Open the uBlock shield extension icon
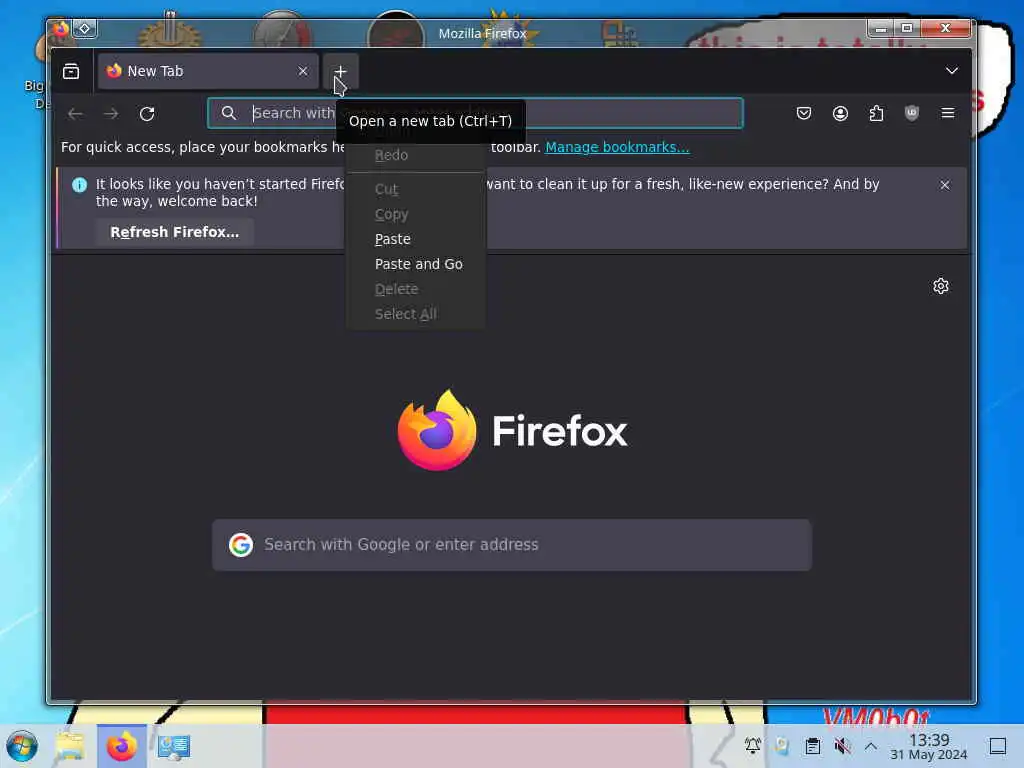This screenshot has width=1024, height=768. pyautogui.click(x=912, y=113)
